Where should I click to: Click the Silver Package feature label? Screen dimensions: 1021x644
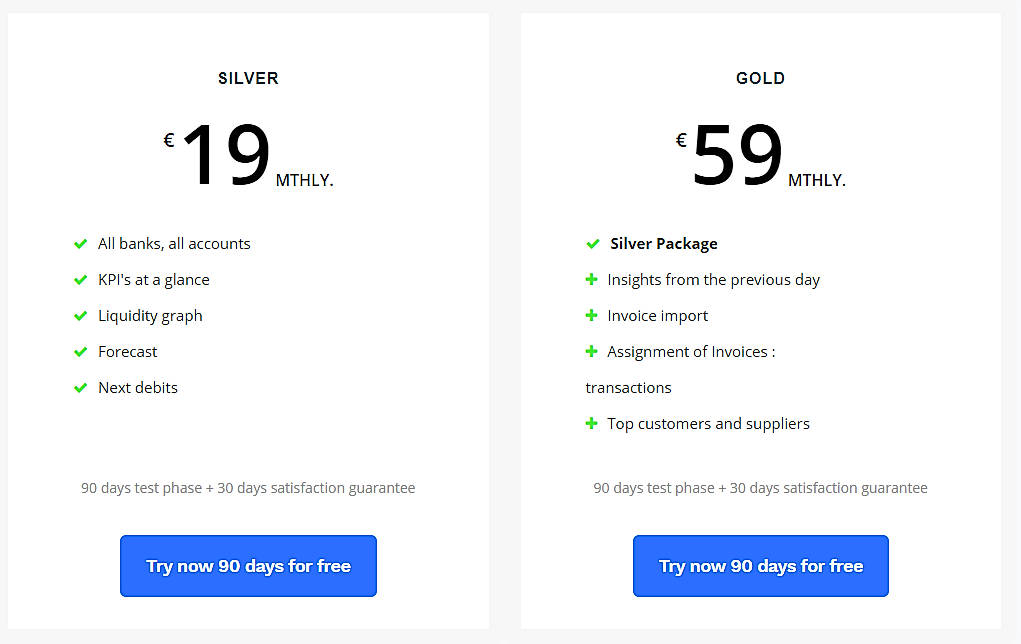click(664, 243)
